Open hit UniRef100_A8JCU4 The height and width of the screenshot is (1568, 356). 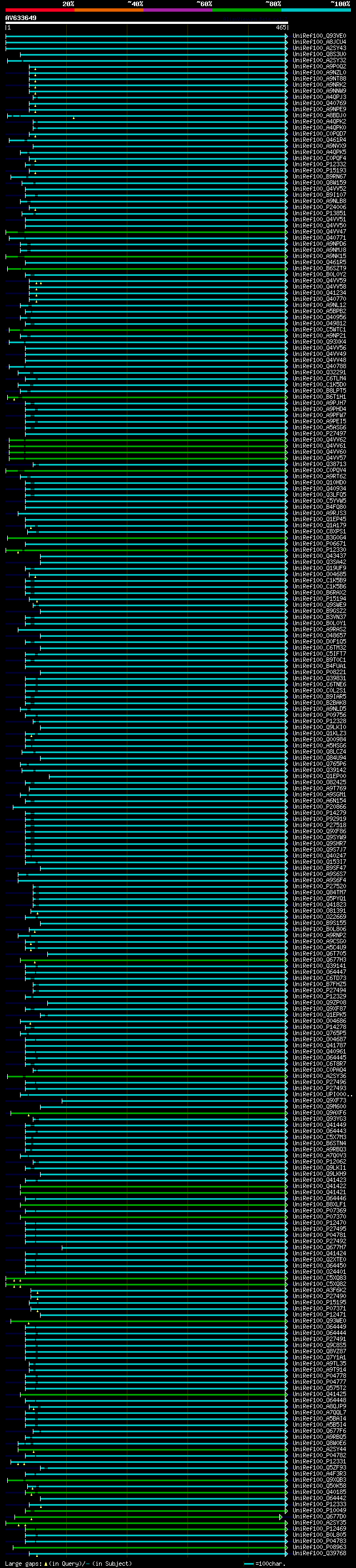pos(319,42)
